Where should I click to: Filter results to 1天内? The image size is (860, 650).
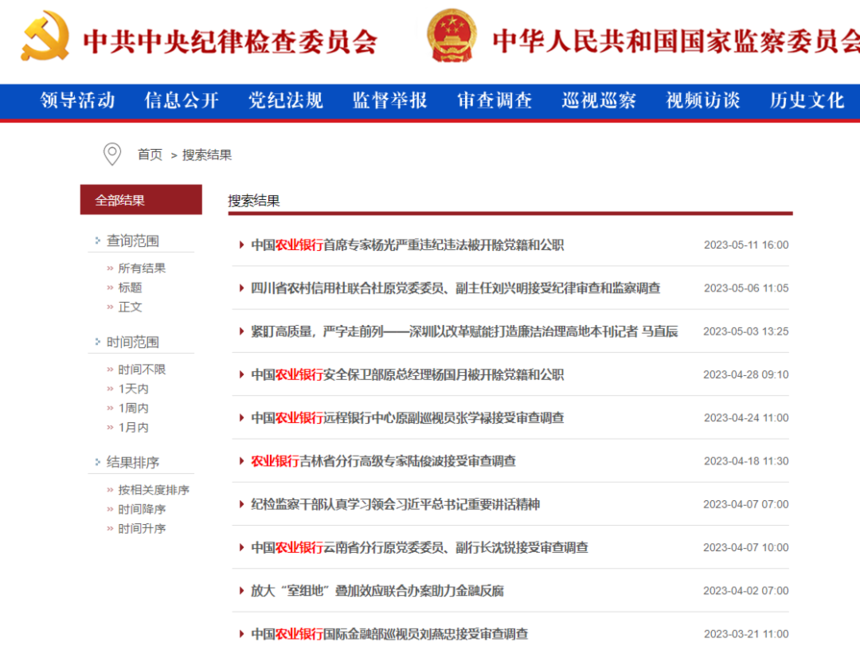133,389
